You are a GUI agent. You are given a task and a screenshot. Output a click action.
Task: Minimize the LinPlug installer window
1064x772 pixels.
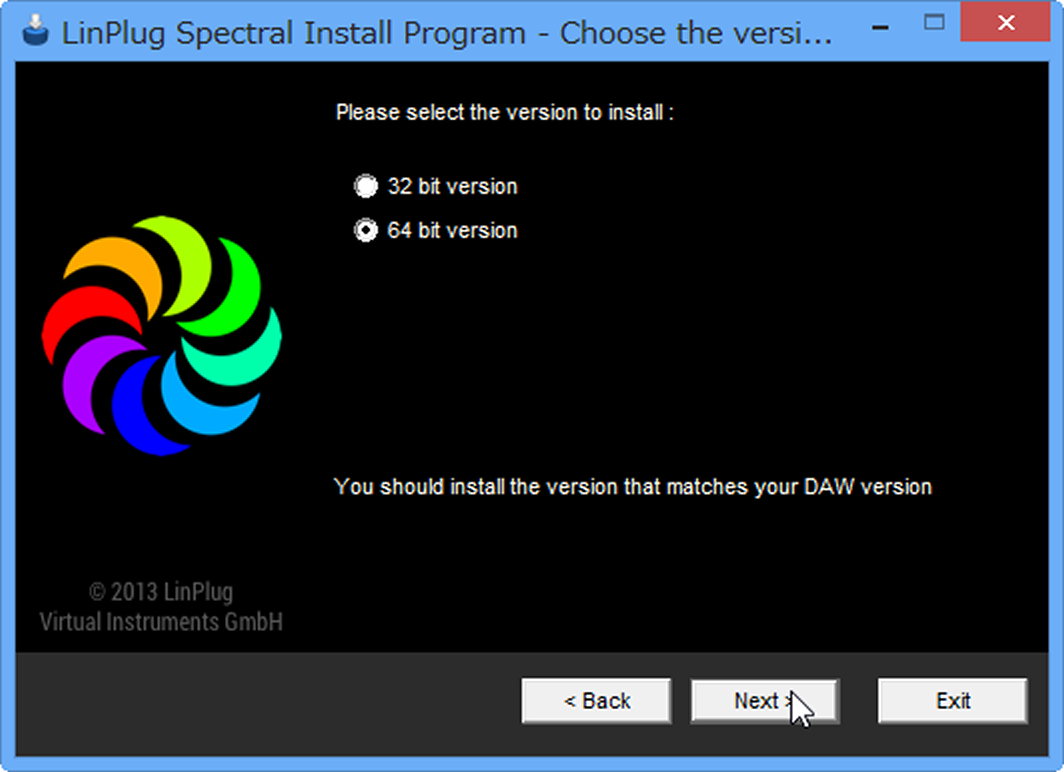tap(880, 27)
